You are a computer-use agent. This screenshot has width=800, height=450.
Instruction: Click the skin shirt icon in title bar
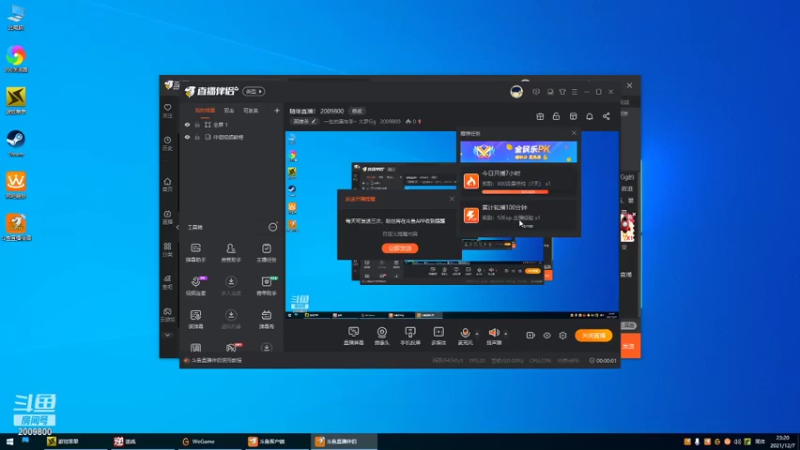point(562,92)
